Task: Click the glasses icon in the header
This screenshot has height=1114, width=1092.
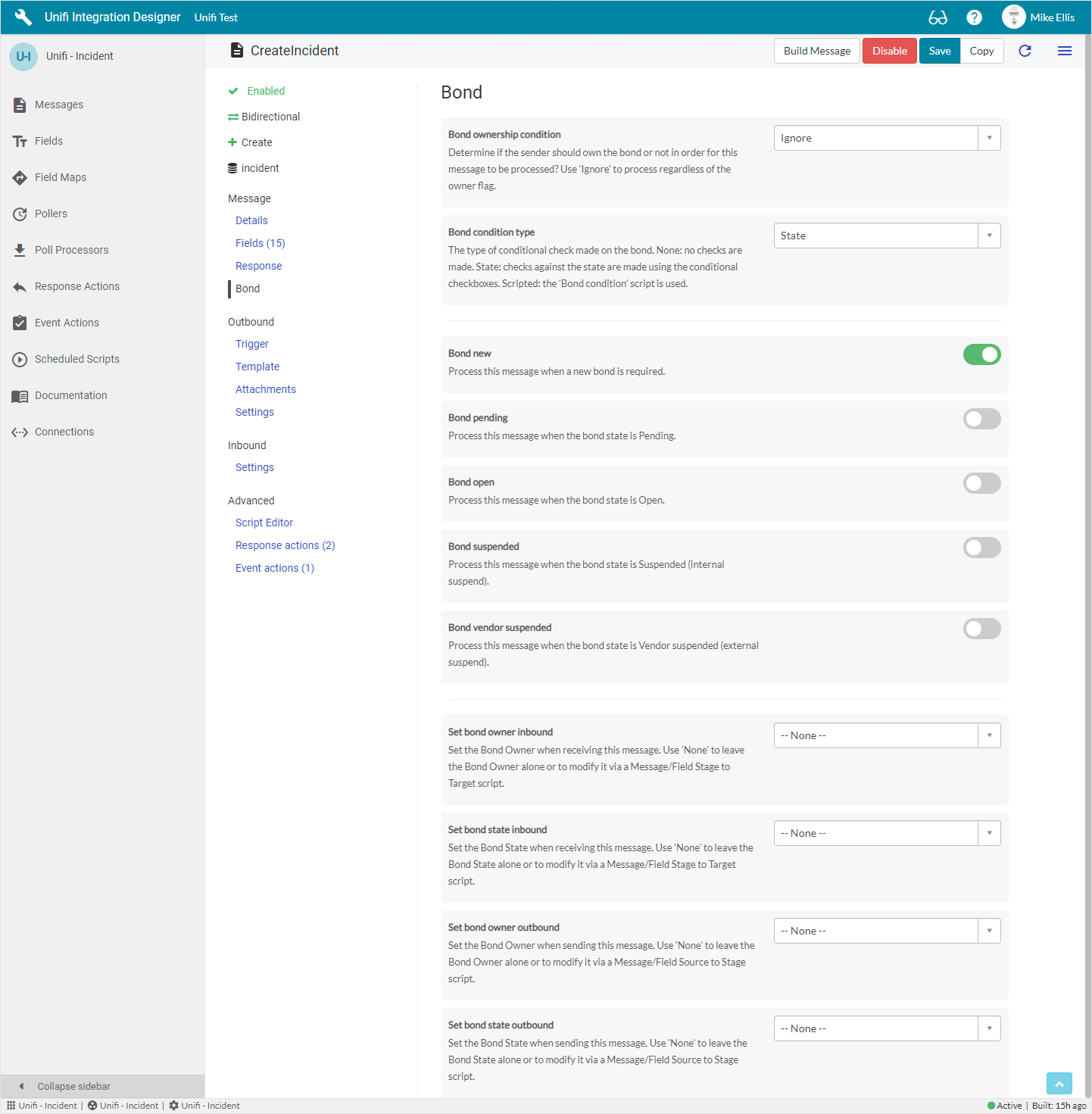Action: point(938,17)
